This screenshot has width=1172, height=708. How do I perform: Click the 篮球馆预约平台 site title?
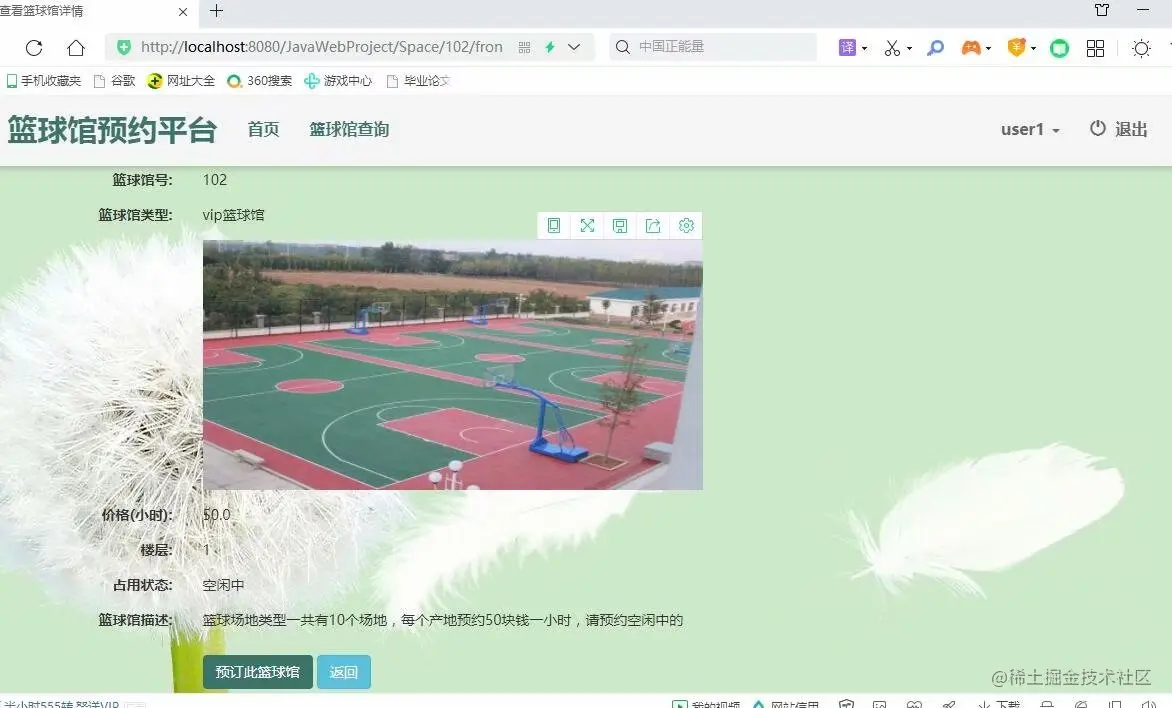[112, 130]
